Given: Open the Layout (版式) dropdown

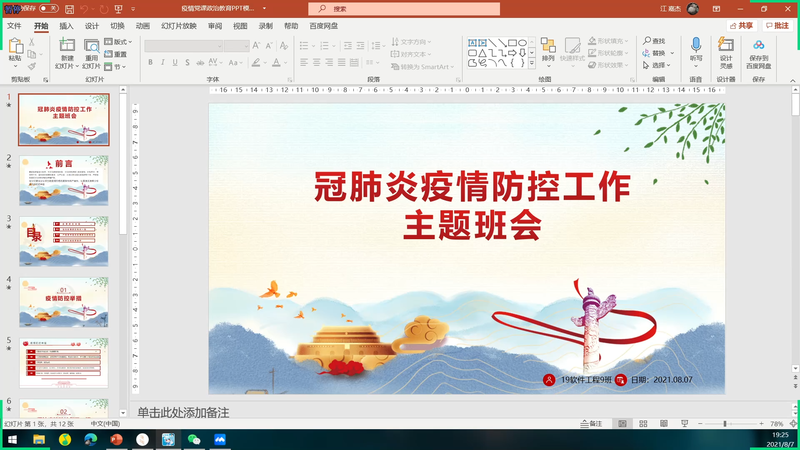Looking at the screenshot, I should click(118, 42).
